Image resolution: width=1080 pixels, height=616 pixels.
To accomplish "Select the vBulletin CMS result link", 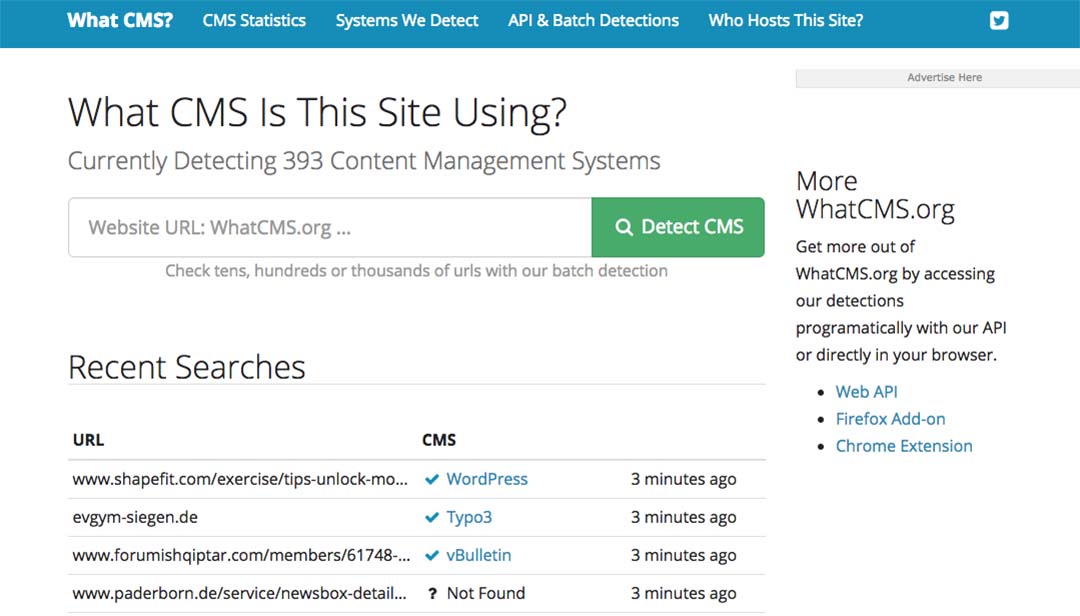I will [479, 556].
